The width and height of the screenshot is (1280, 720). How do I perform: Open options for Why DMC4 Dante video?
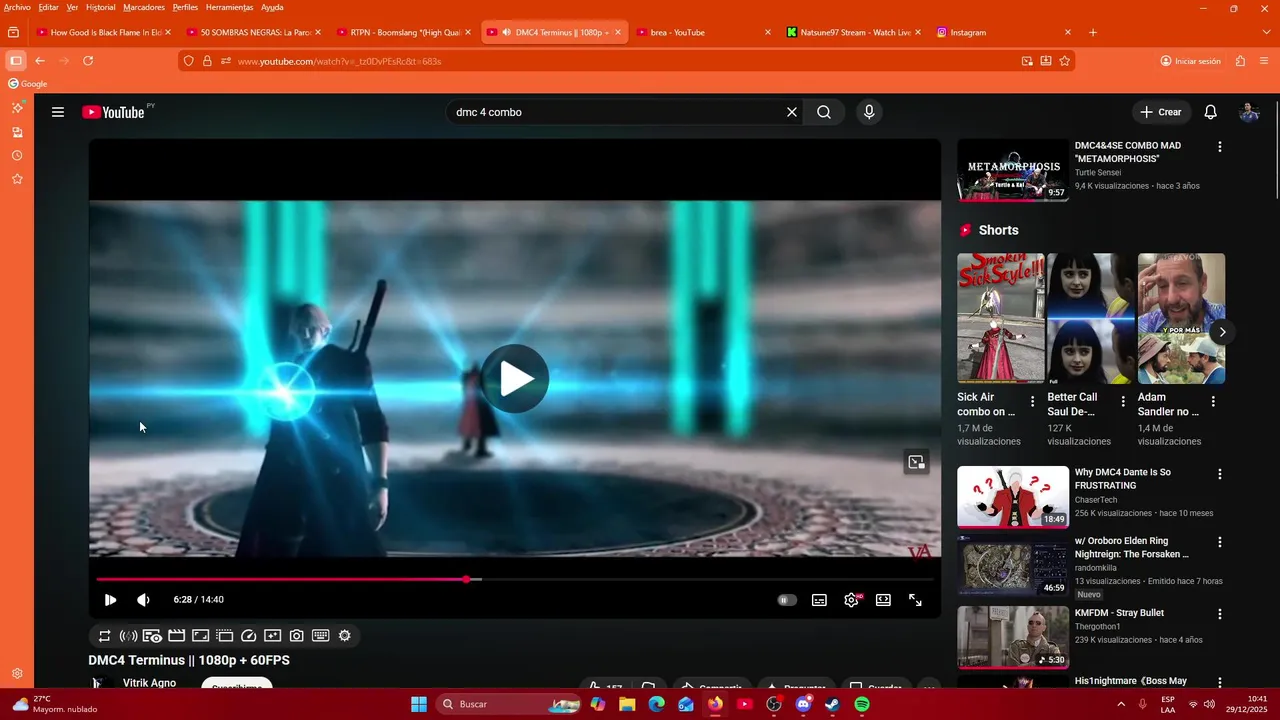[x=1219, y=473]
